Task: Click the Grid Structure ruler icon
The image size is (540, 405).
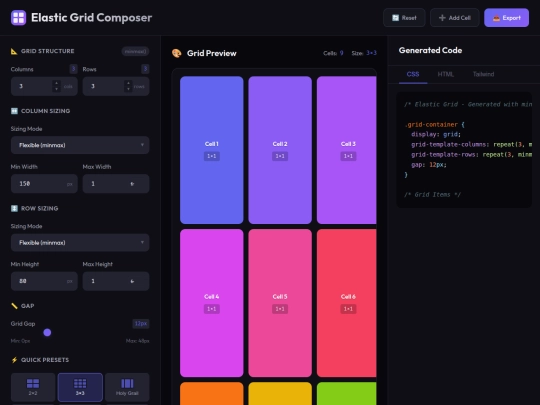Action: (x=14, y=51)
